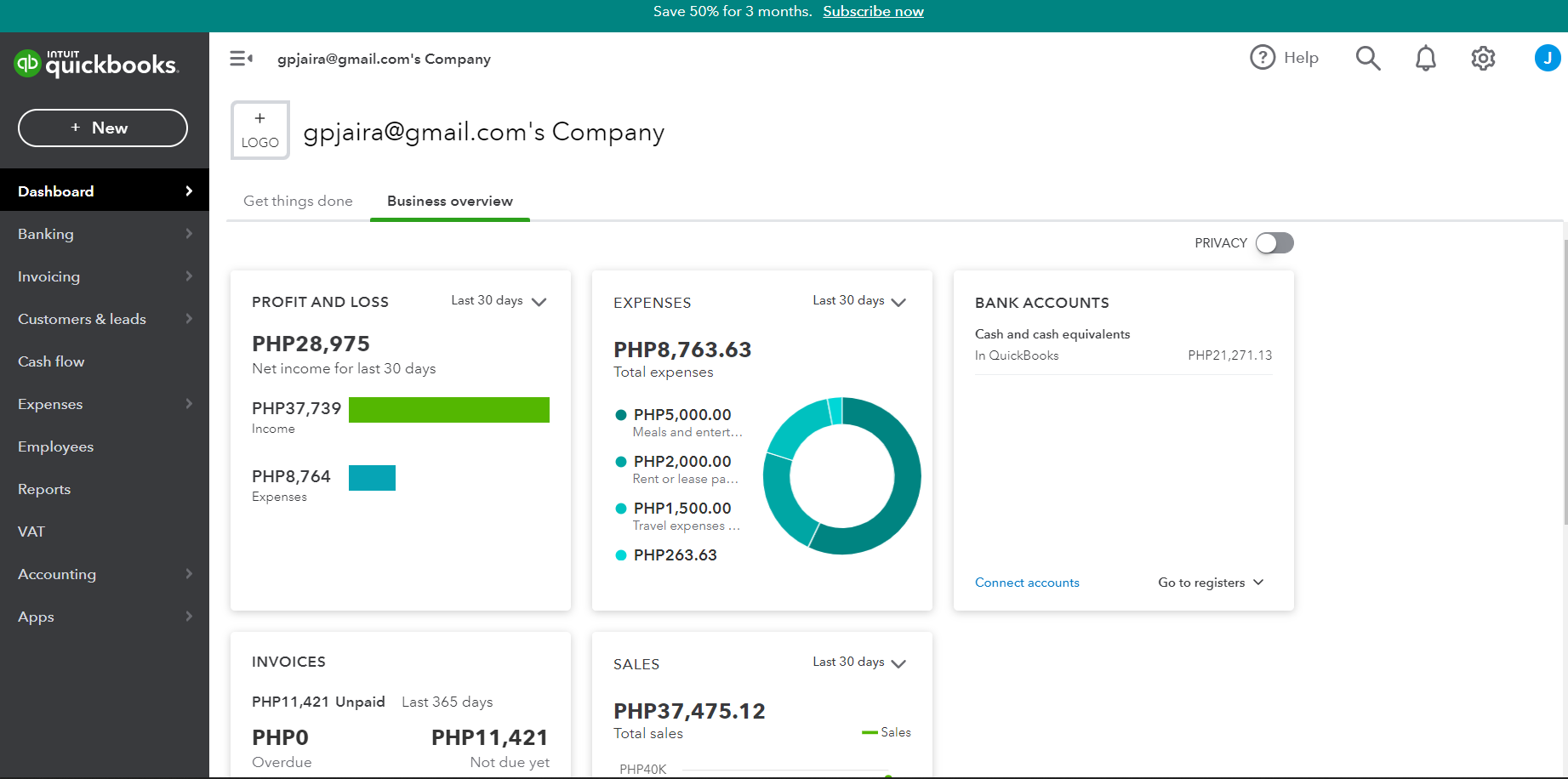
Task: Click the Connect accounts link
Action: 1027,583
